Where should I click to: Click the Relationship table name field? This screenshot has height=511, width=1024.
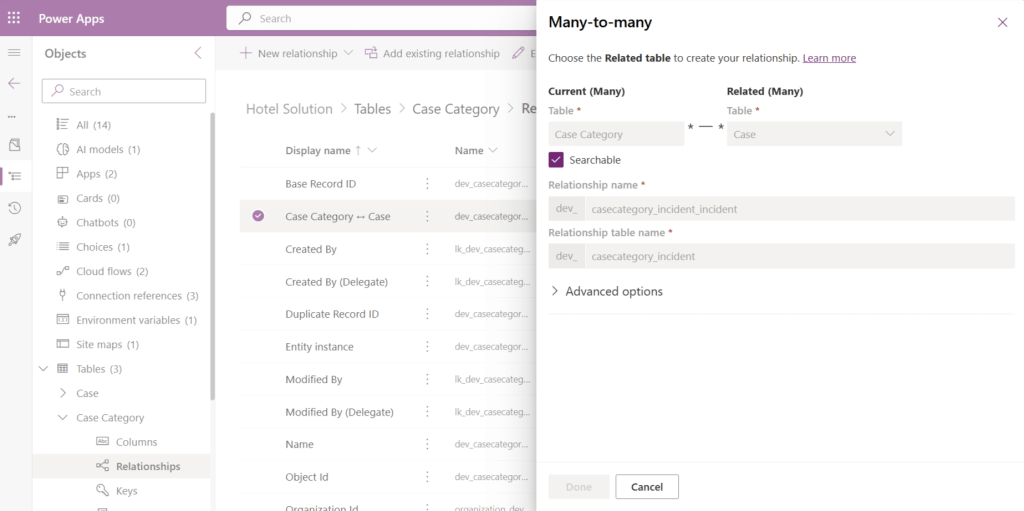(x=800, y=256)
